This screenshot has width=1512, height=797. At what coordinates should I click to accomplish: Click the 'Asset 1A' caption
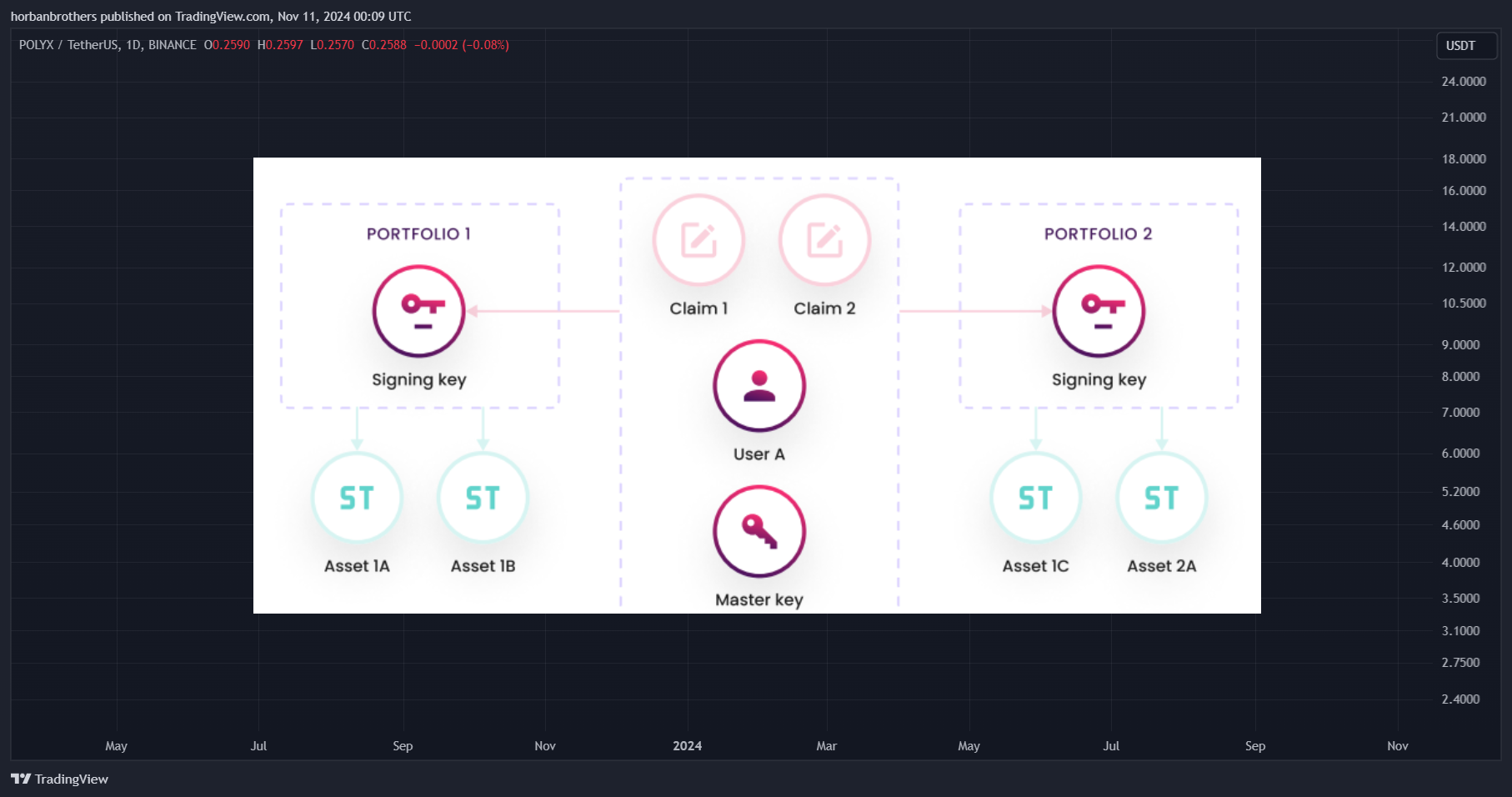pos(357,566)
